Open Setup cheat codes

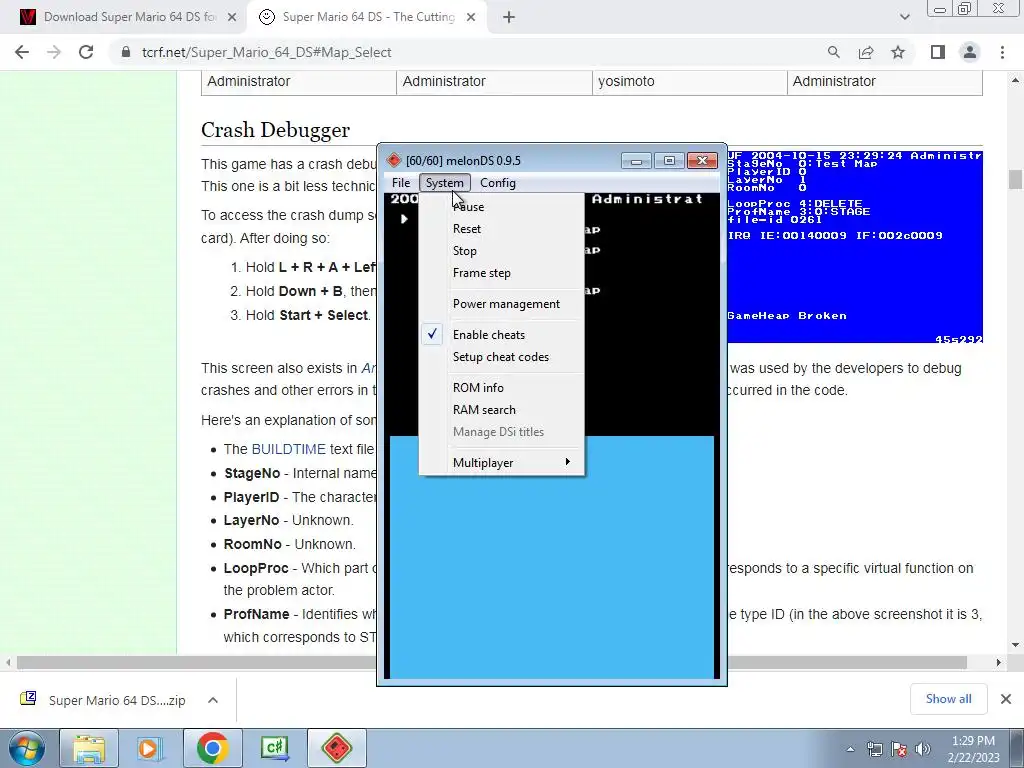pyautogui.click(x=502, y=357)
